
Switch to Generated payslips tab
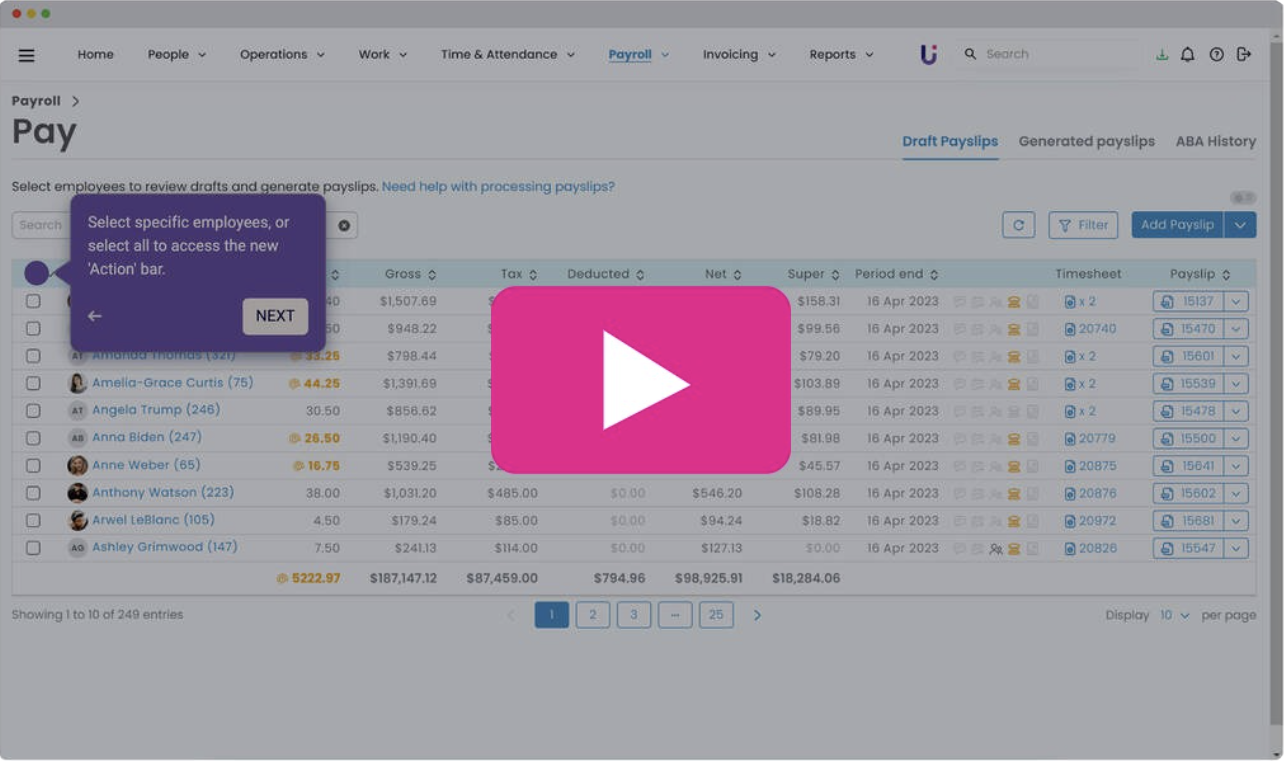(1086, 141)
